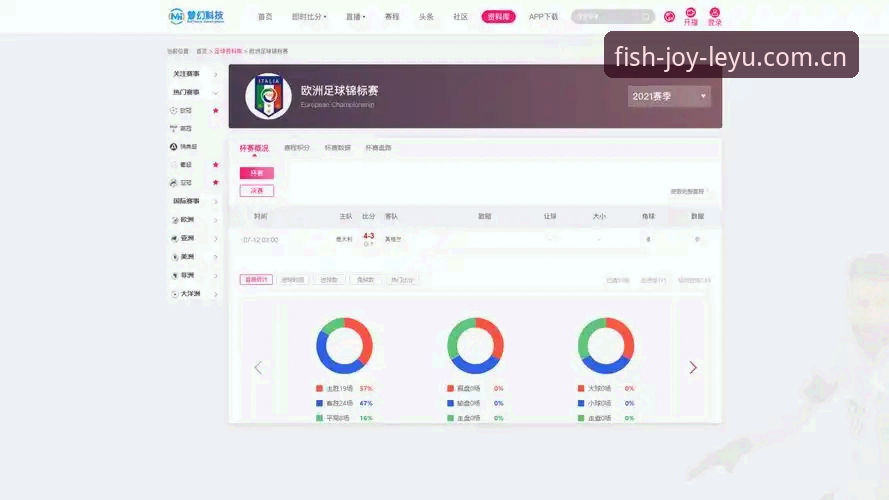Switch to the 杯赛盘路 tab
The width and height of the screenshot is (889, 500).
point(378,148)
